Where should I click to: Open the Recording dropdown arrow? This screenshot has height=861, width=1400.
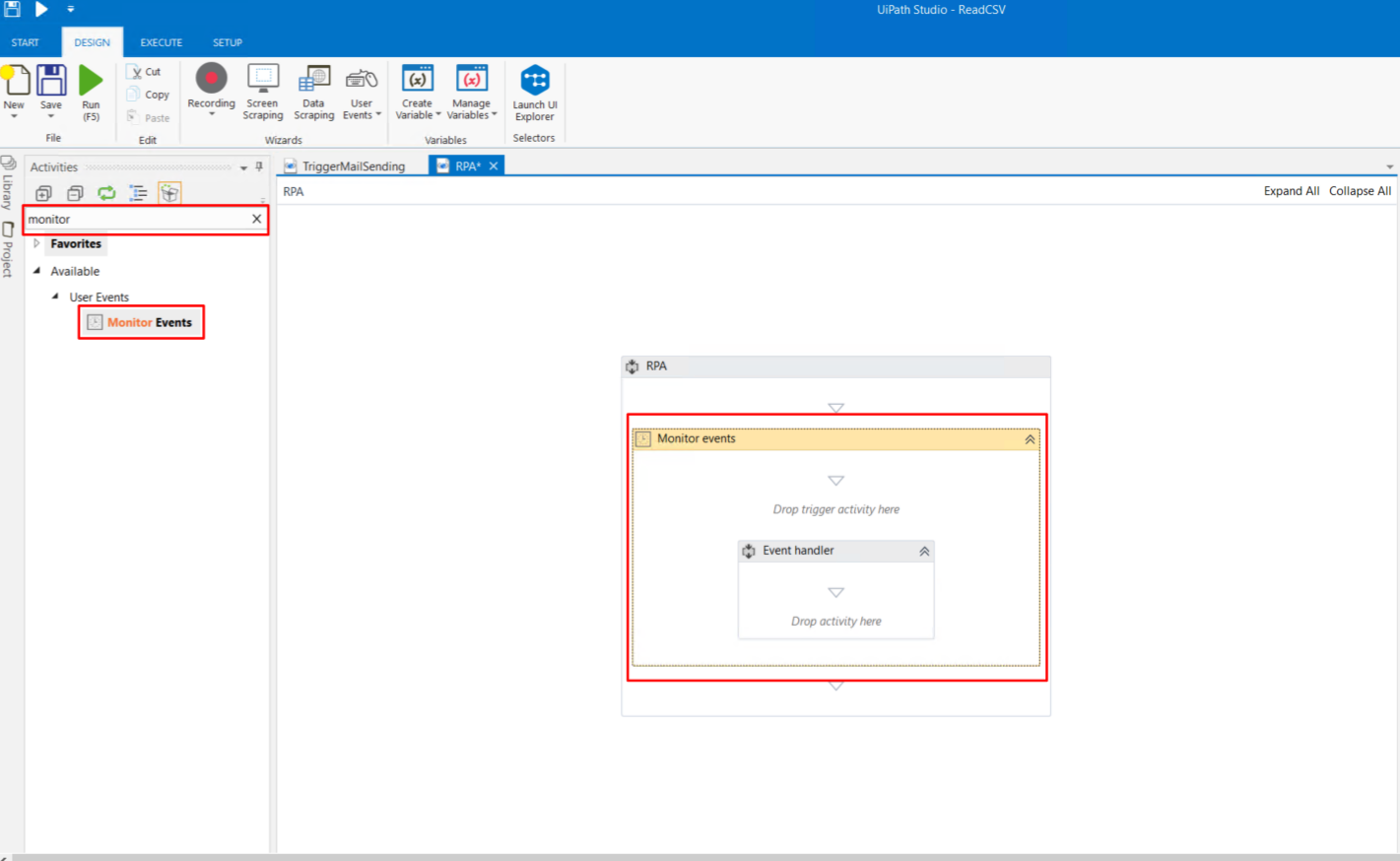coord(211,114)
